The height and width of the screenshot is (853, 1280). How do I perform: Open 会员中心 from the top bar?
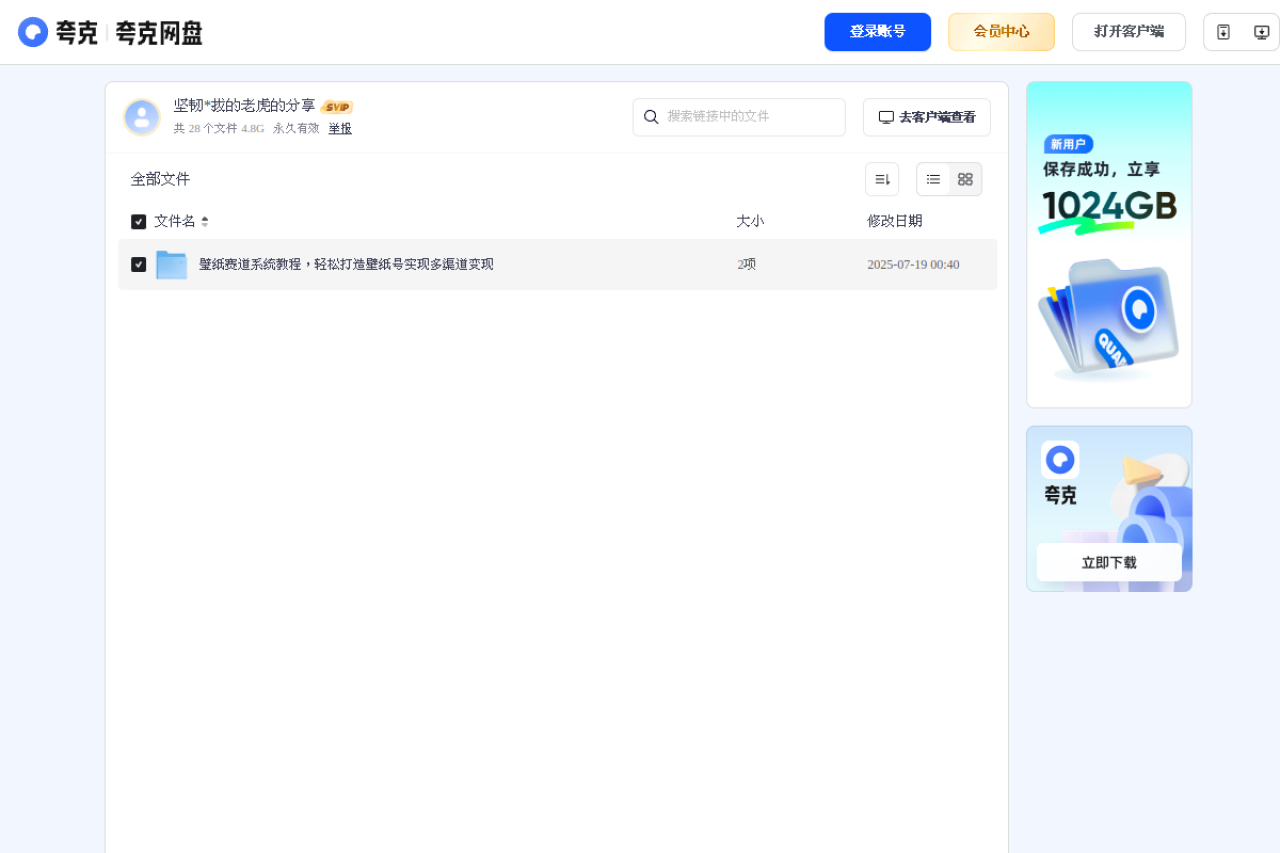1001,31
